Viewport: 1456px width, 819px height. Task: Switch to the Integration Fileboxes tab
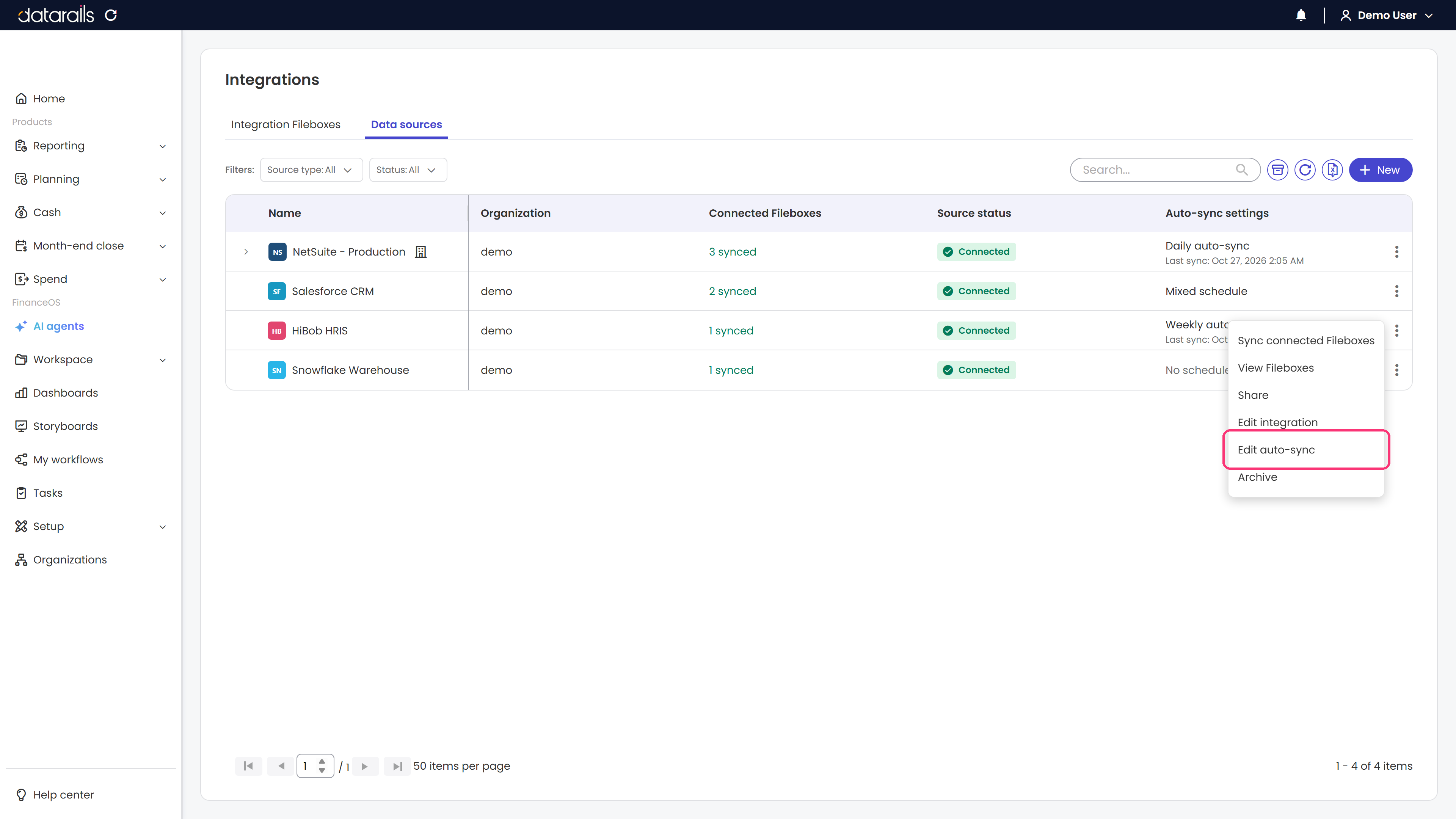(286, 124)
